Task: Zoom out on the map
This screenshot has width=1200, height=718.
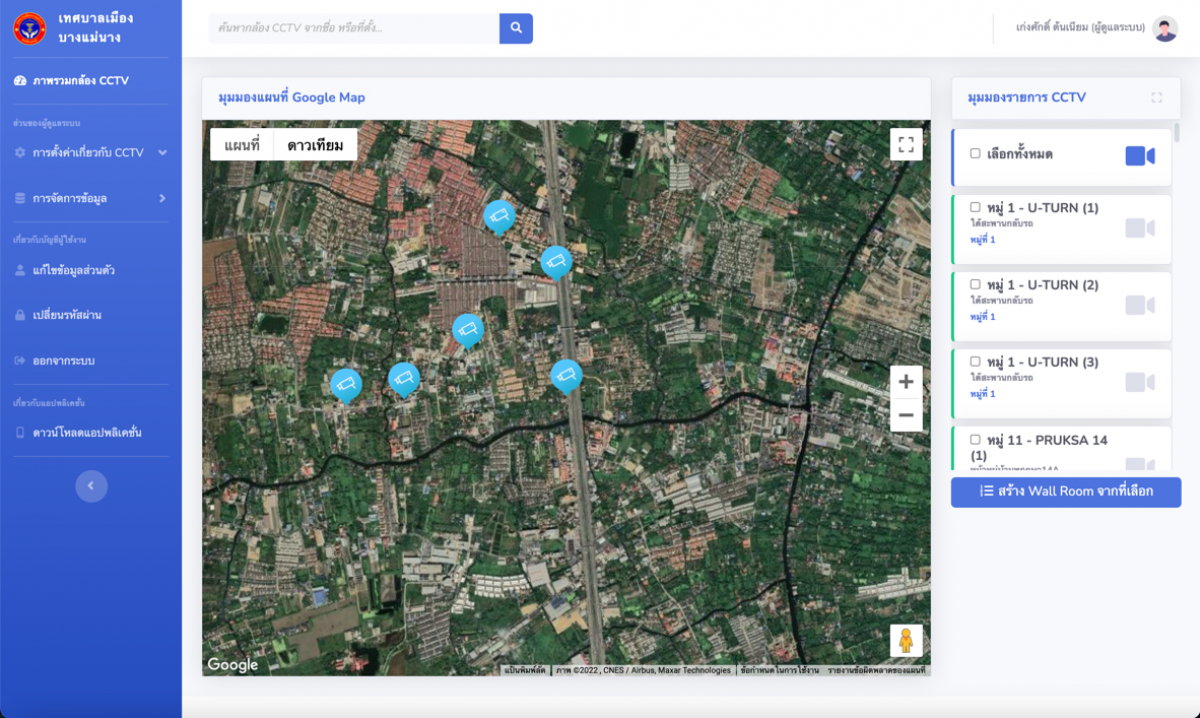Action: pyautogui.click(x=906, y=415)
